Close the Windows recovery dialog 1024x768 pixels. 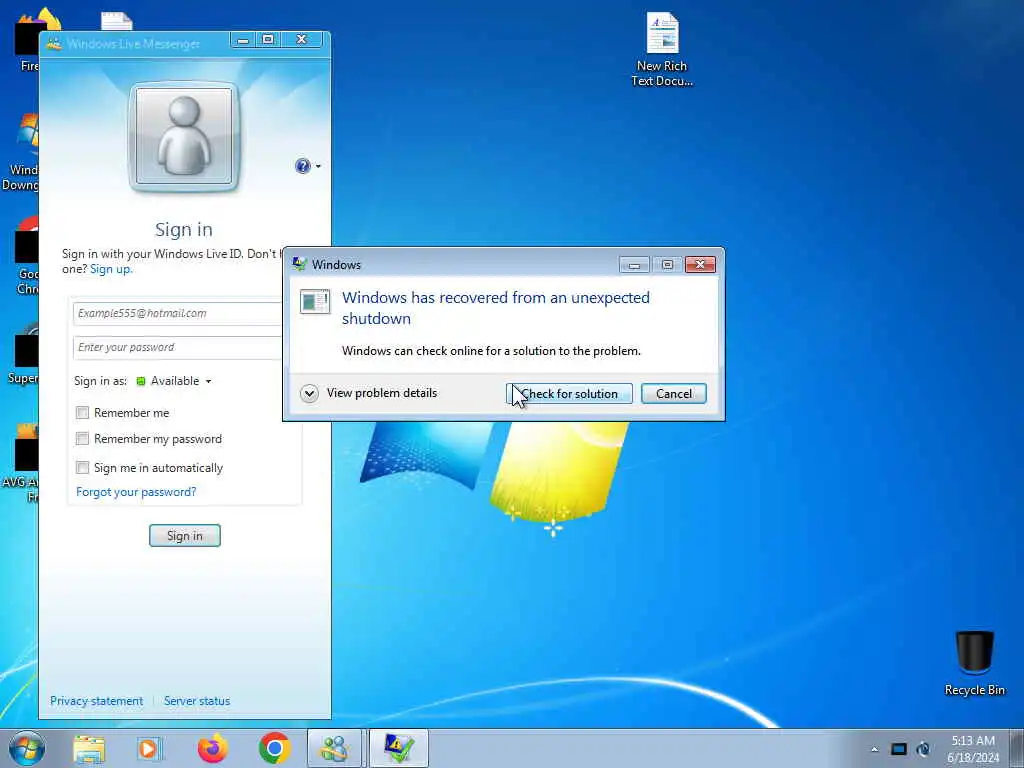[700, 264]
